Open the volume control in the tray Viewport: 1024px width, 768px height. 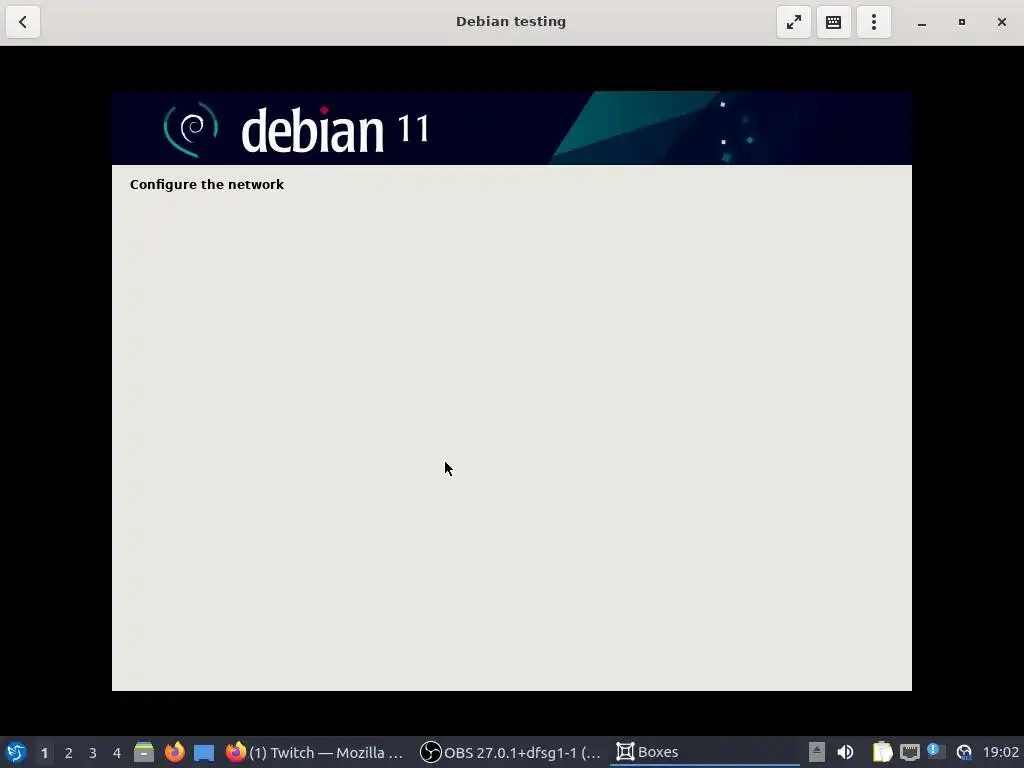coord(845,752)
